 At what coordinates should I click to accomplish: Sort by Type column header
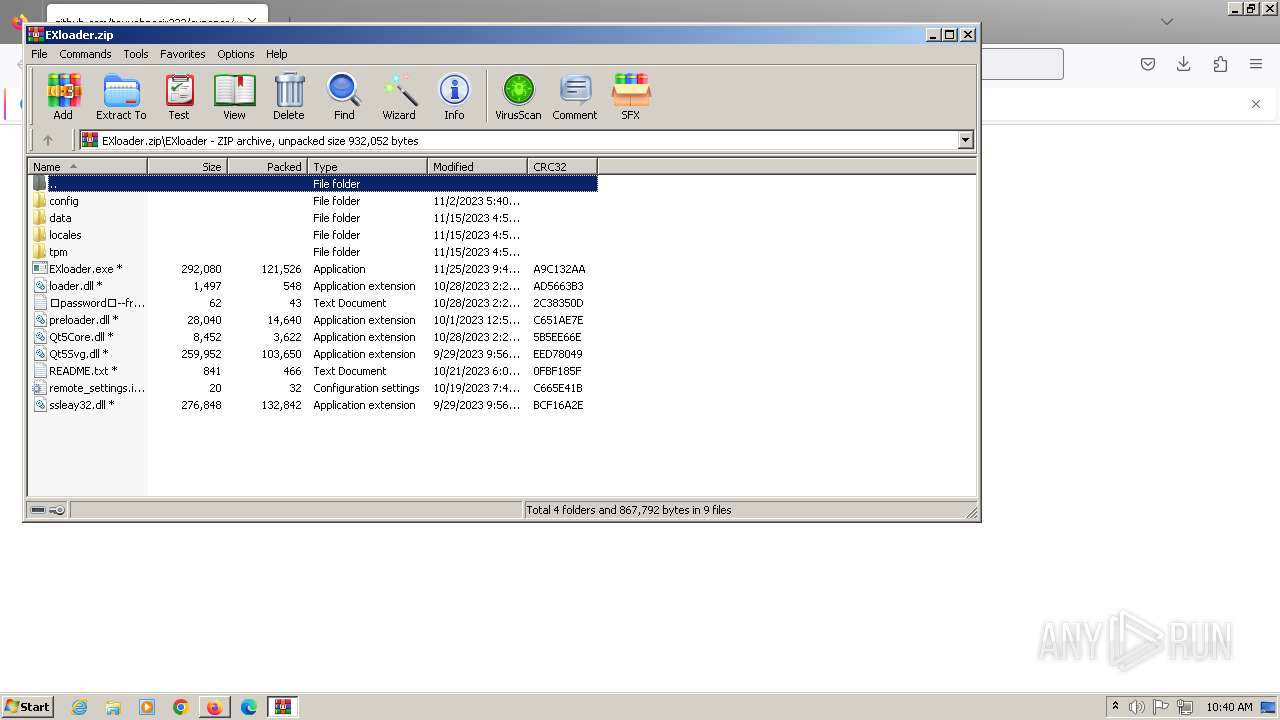click(367, 166)
